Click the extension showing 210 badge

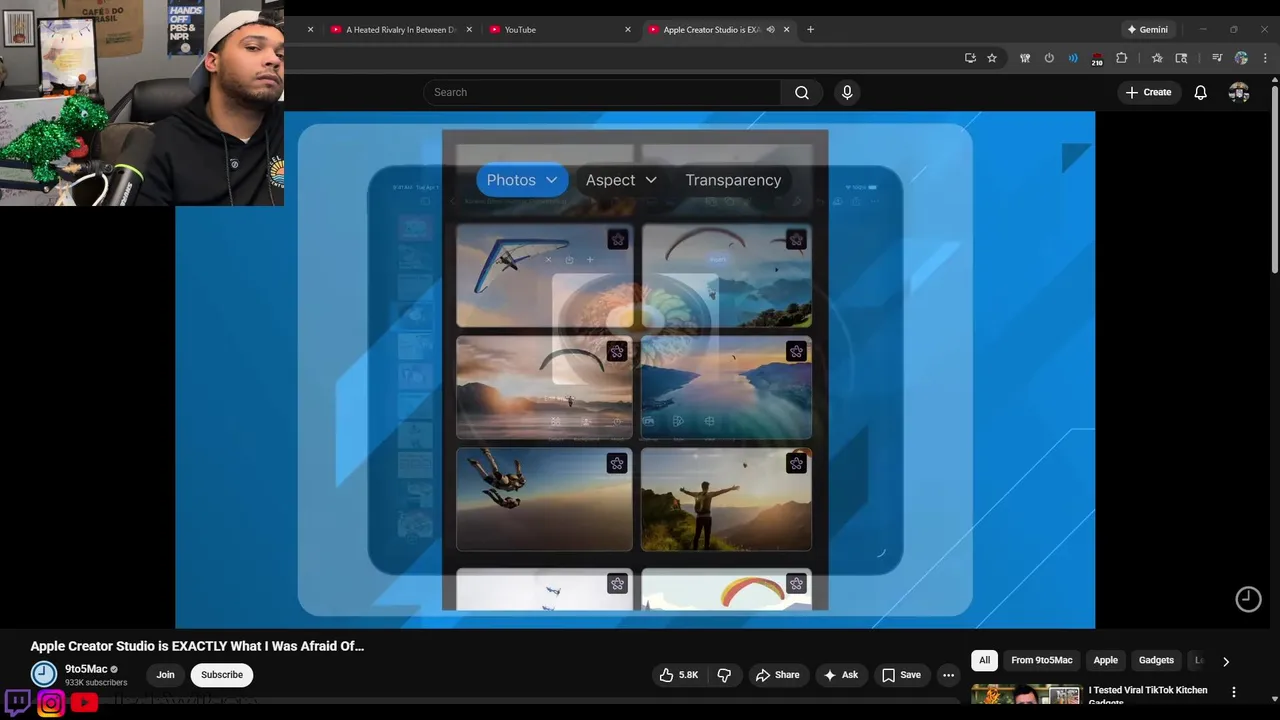pyautogui.click(x=1097, y=59)
